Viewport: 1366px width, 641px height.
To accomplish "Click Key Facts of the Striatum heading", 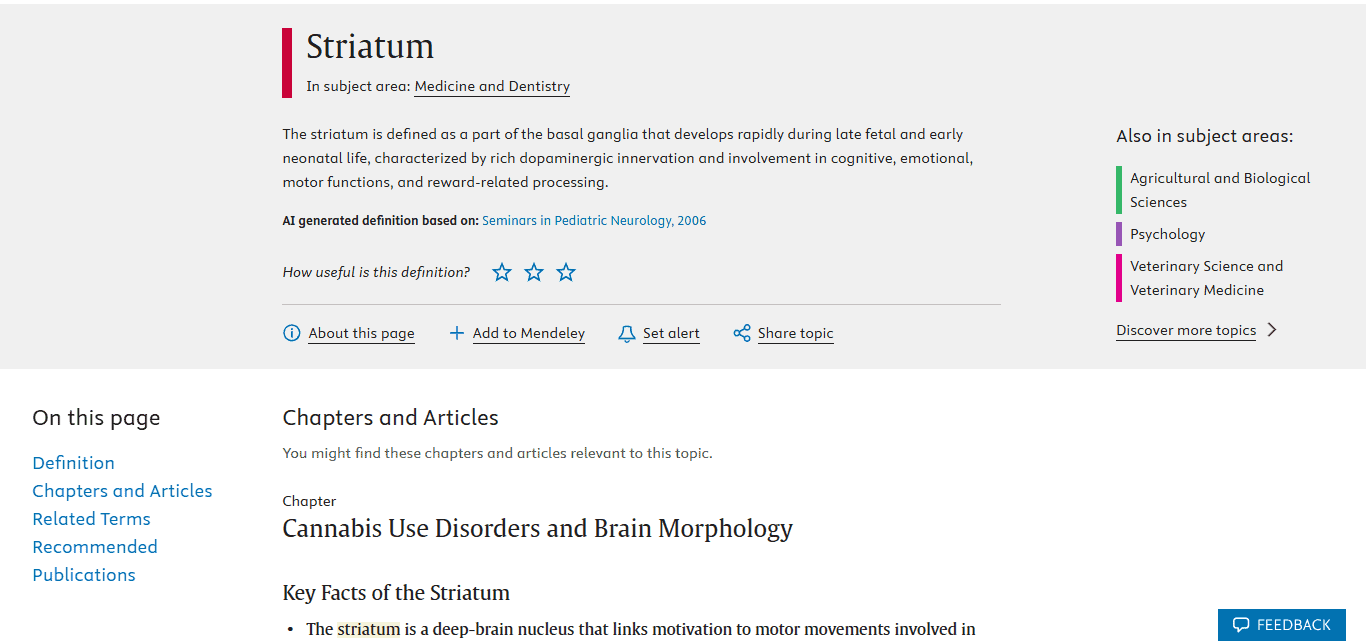I will 396,593.
